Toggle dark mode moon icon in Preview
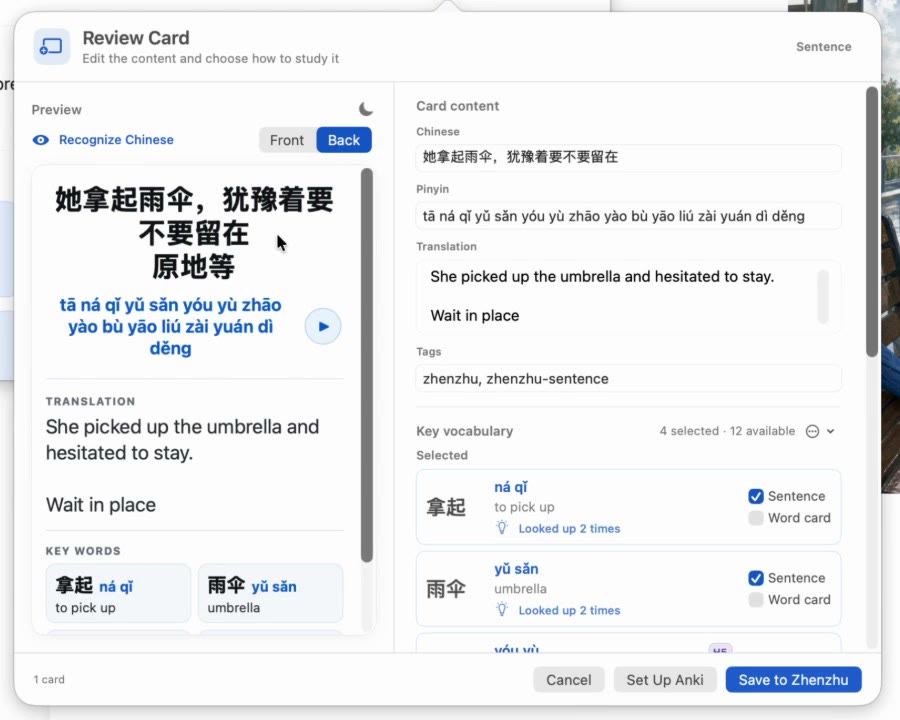 [x=366, y=109]
